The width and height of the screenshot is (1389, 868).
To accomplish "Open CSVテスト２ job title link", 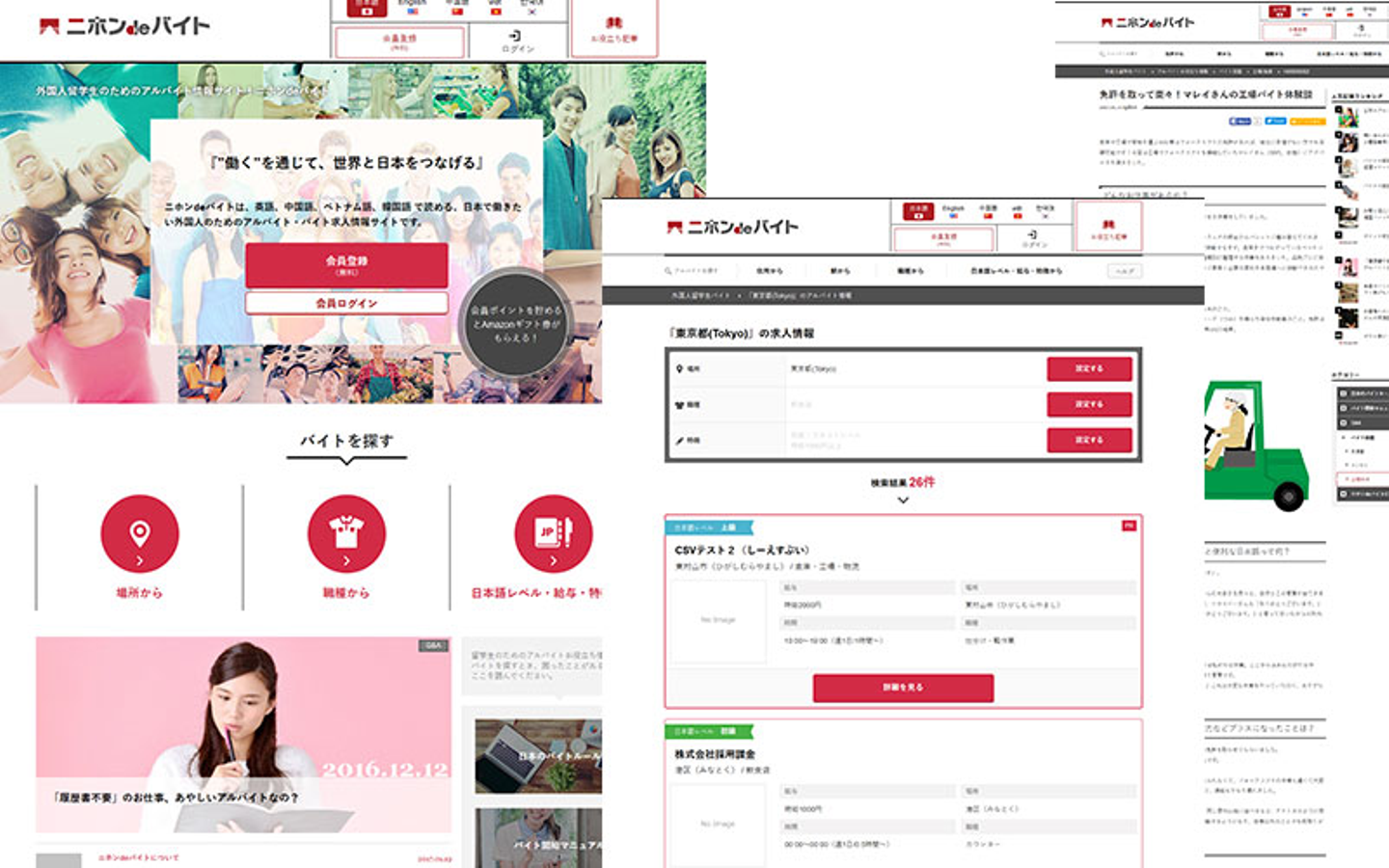I will [742, 550].
